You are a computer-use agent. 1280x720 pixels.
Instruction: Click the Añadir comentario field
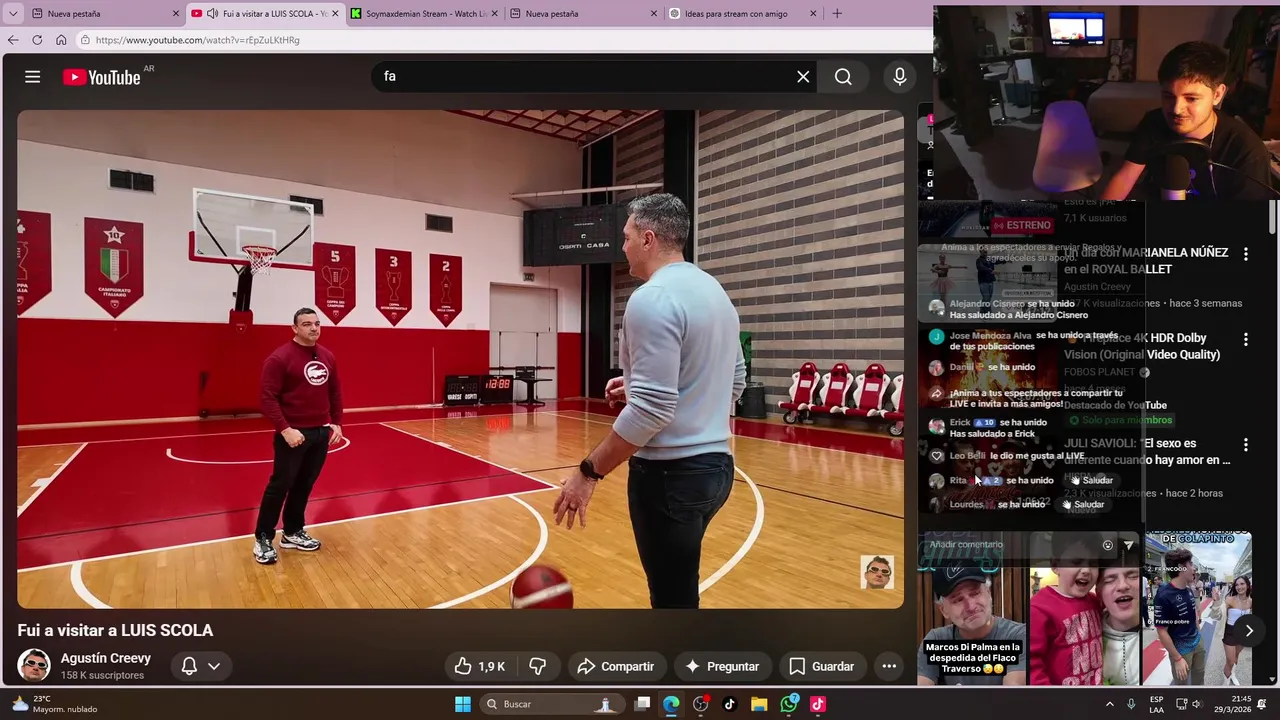coord(1010,545)
